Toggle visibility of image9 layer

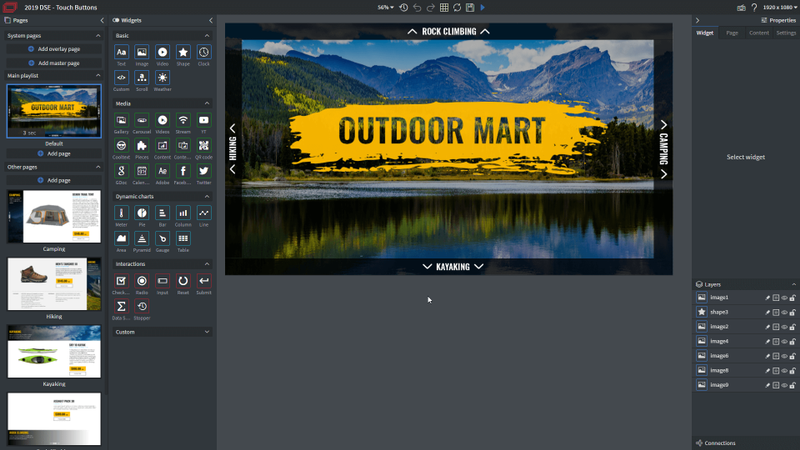point(785,385)
